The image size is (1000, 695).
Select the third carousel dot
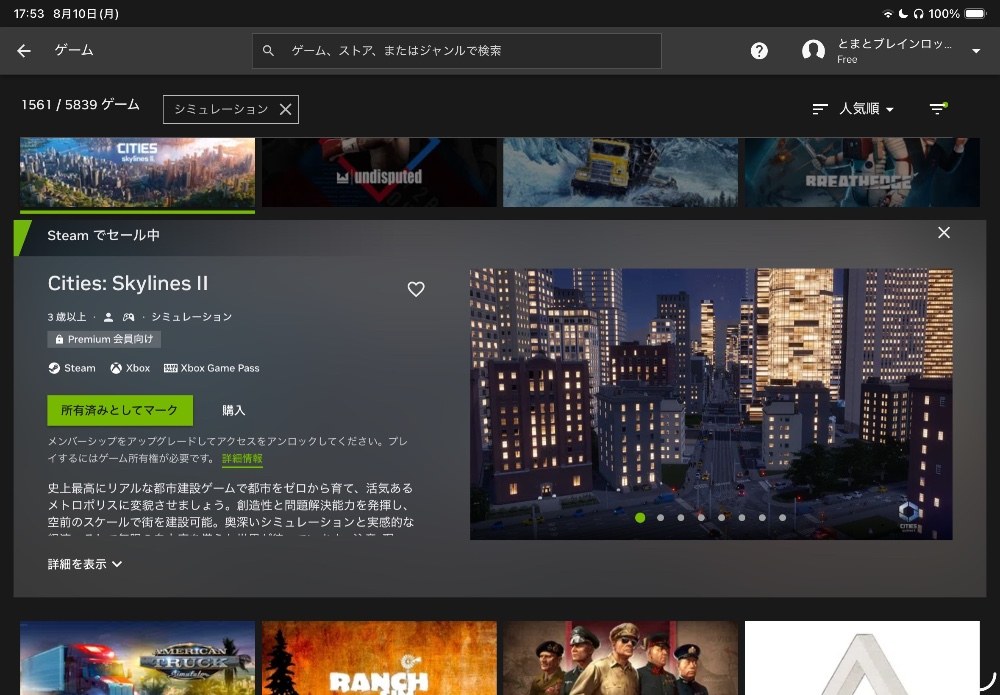click(x=680, y=518)
